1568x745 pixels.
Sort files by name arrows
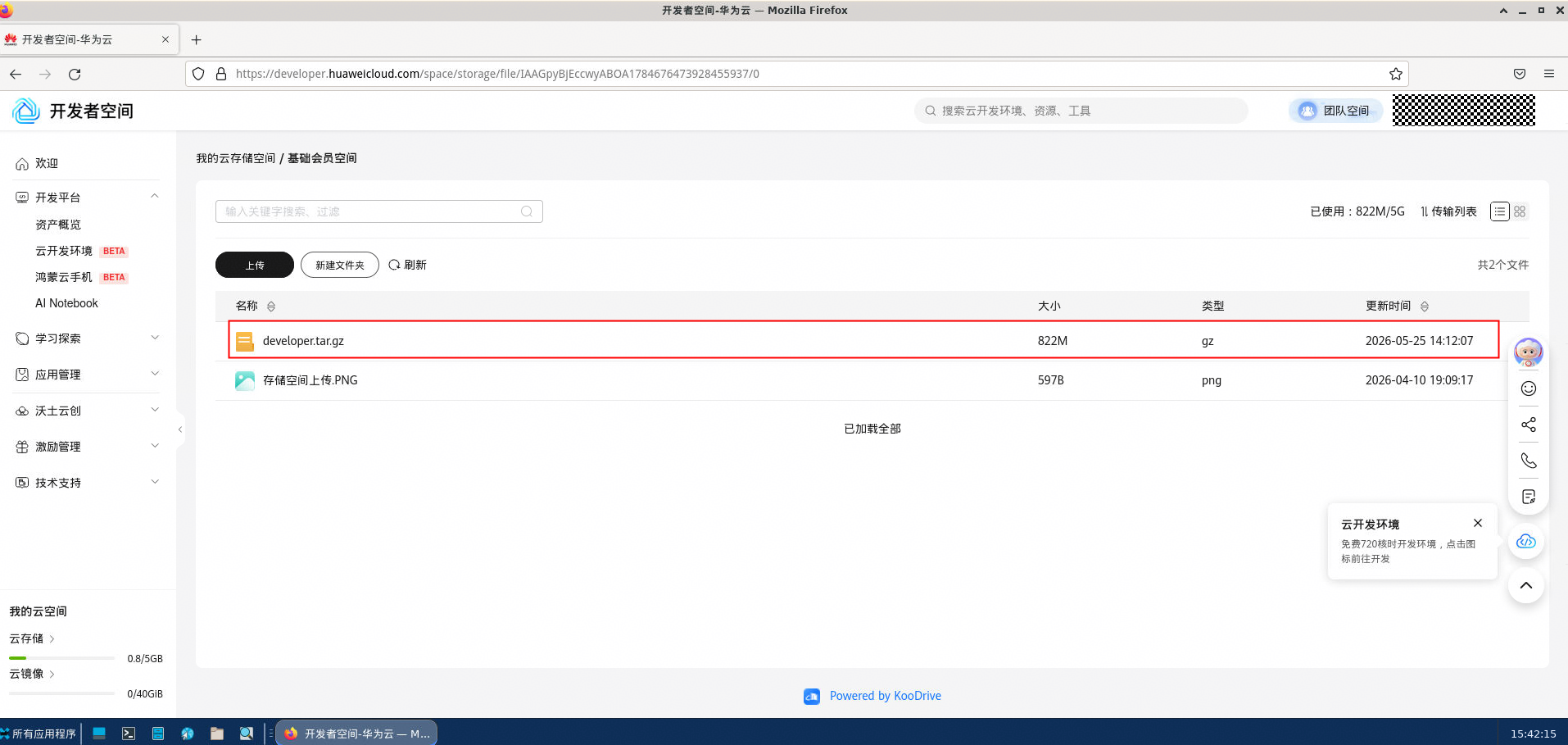point(271,307)
